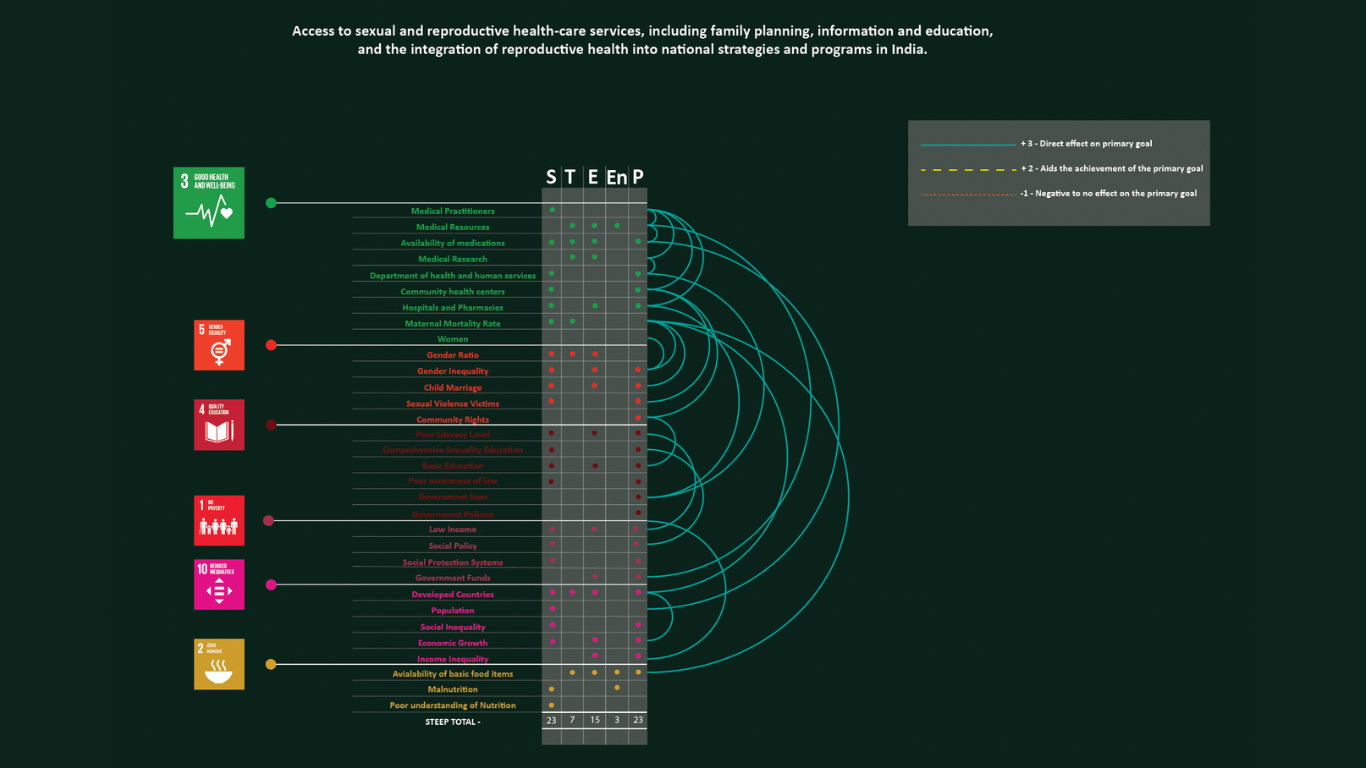Viewport: 1366px width, 768px height.
Task: Click the SDG 10 Reduced Inequalities icon
Action: [219, 584]
